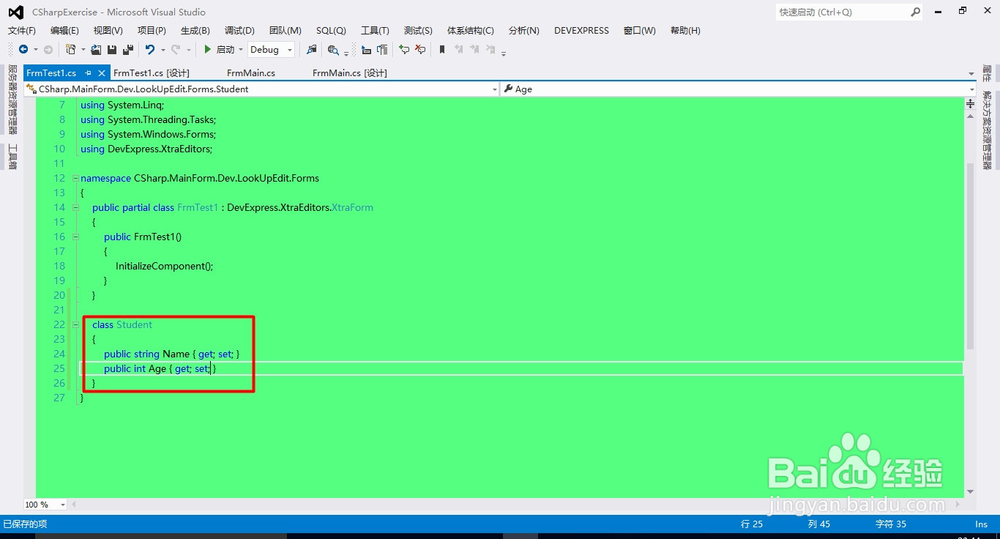
Task: Click the Visual Studio logo icon
Action: [16, 12]
